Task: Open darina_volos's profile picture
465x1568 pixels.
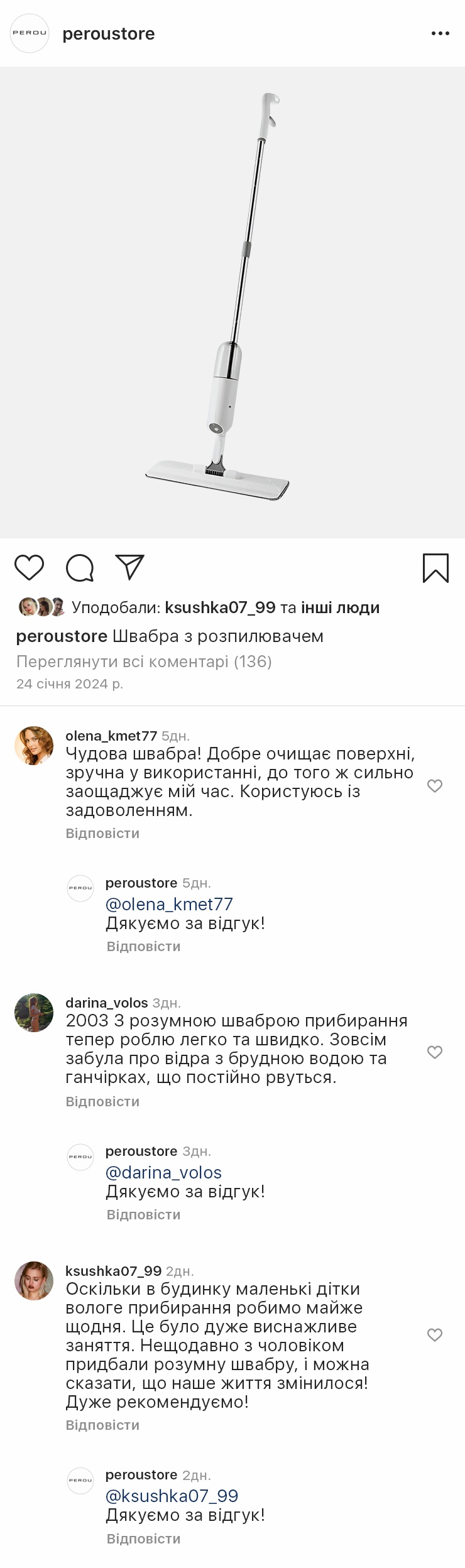Action: (34, 1013)
